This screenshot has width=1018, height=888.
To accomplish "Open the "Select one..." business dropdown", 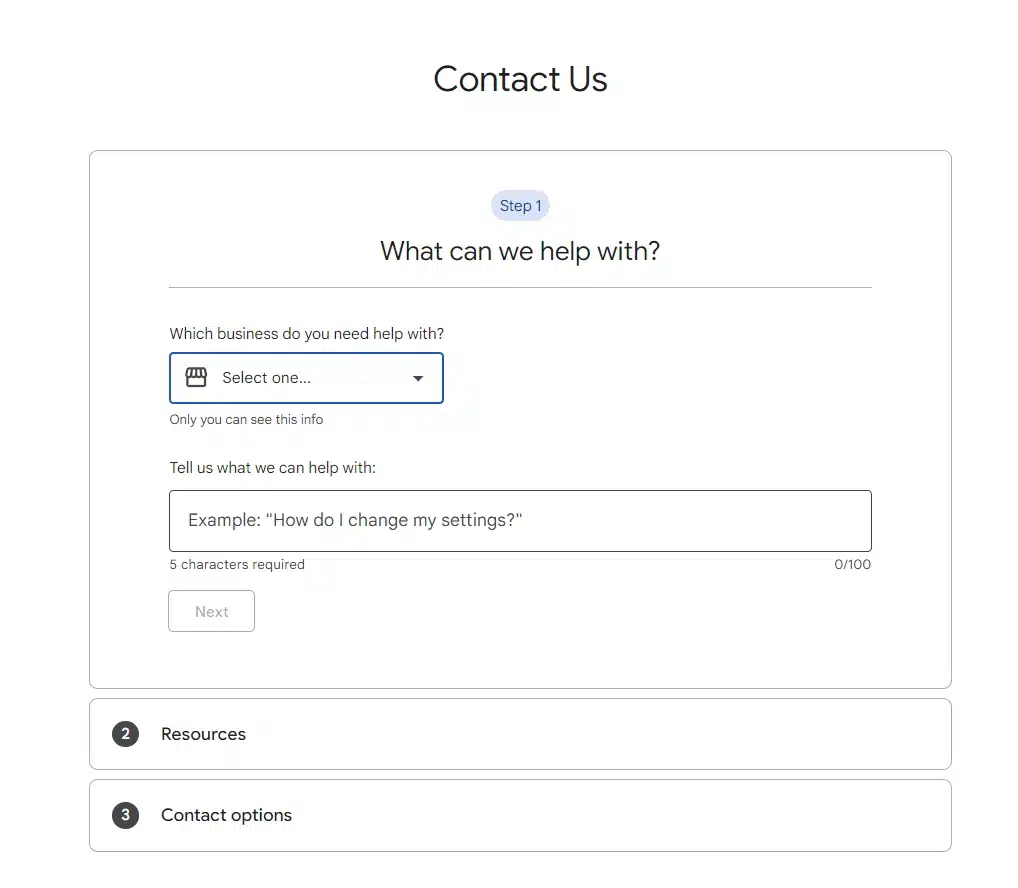I will click(306, 378).
